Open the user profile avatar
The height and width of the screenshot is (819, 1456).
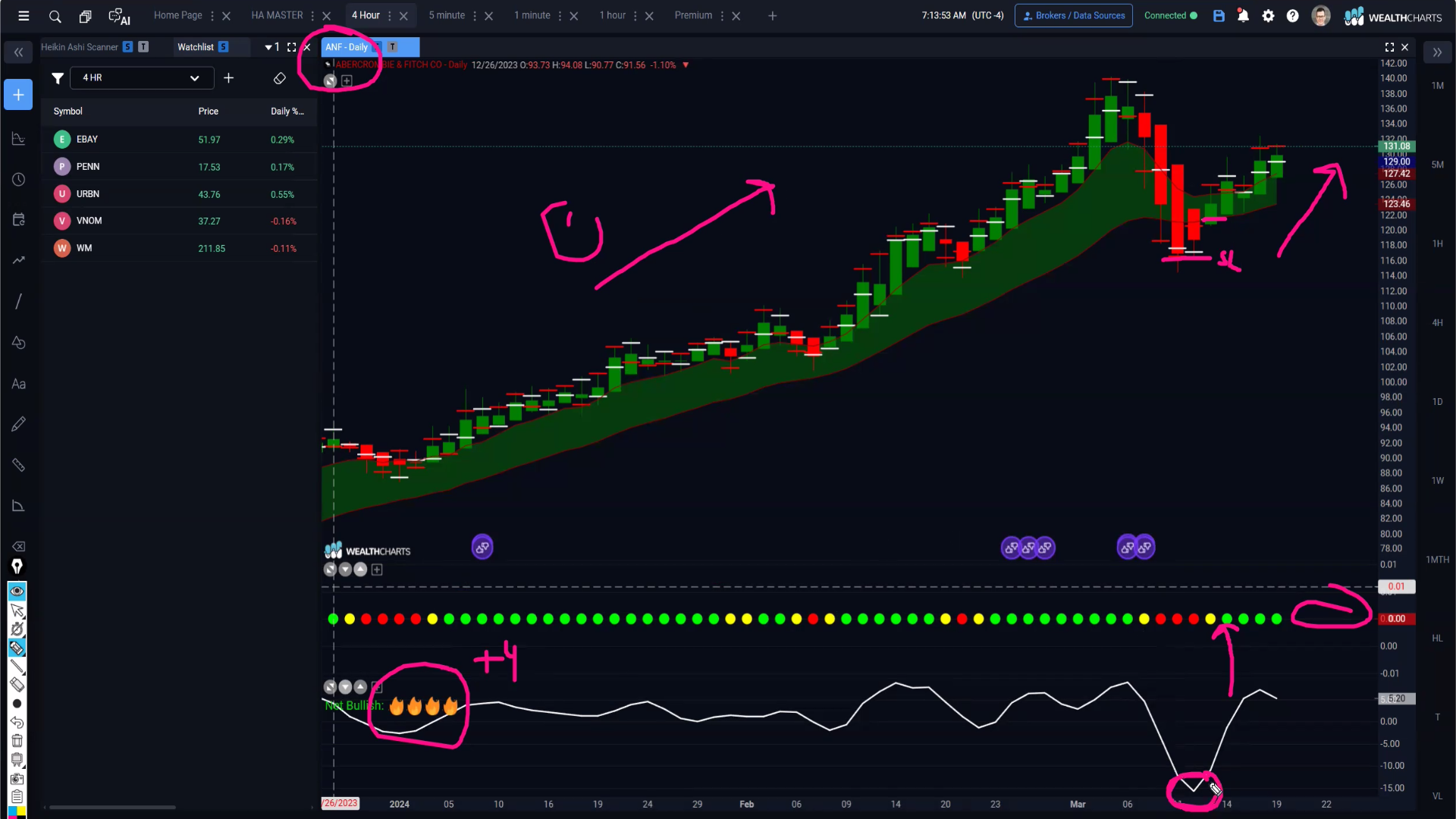coord(1320,16)
